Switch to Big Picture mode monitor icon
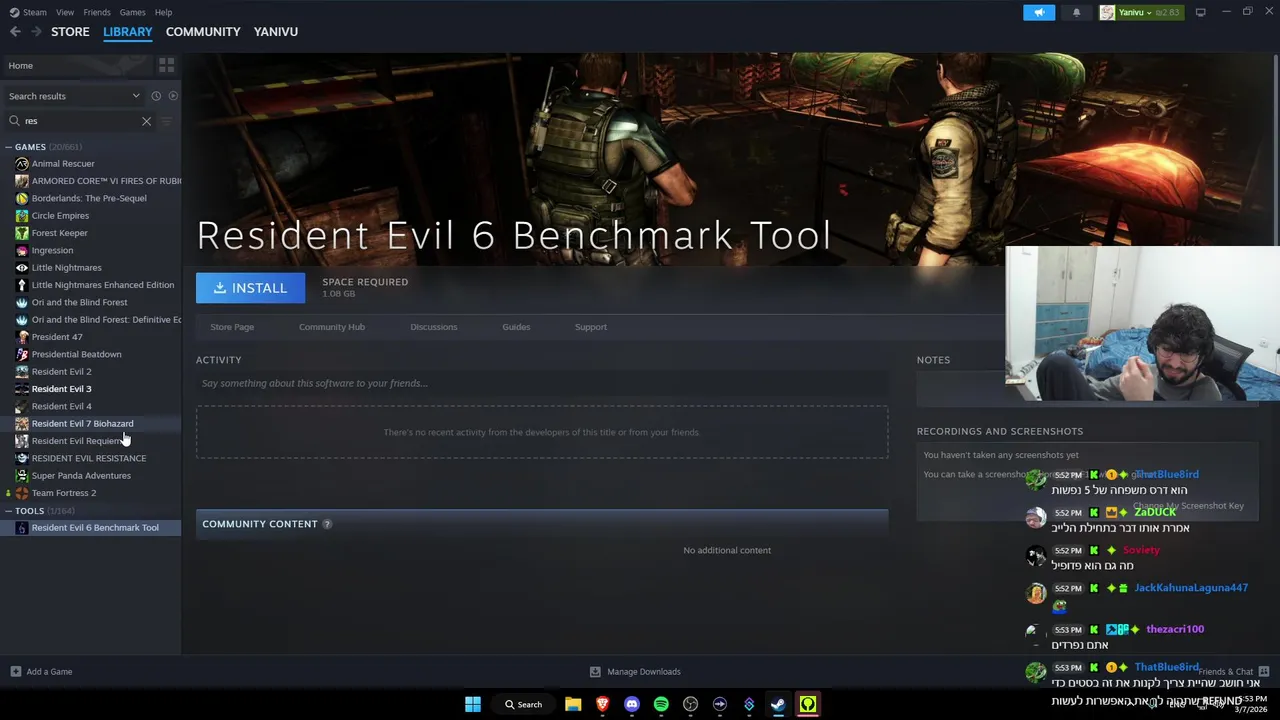The image size is (1280, 720). [x=1201, y=12]
